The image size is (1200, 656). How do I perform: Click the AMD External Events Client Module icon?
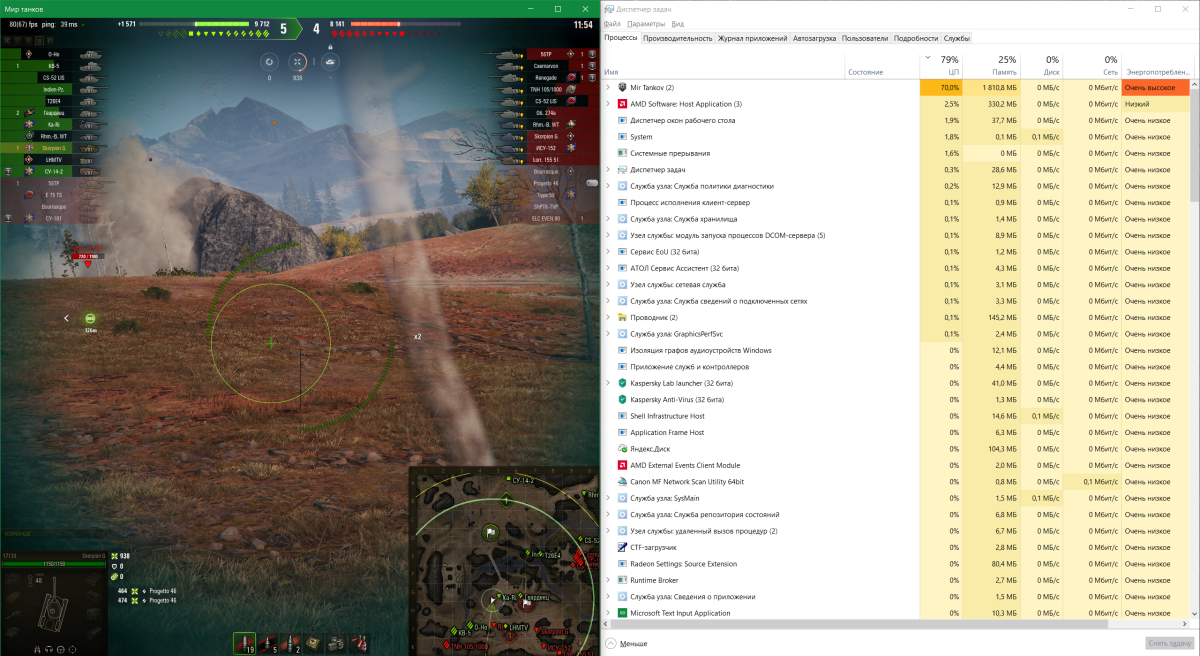[x=622, y=465]
